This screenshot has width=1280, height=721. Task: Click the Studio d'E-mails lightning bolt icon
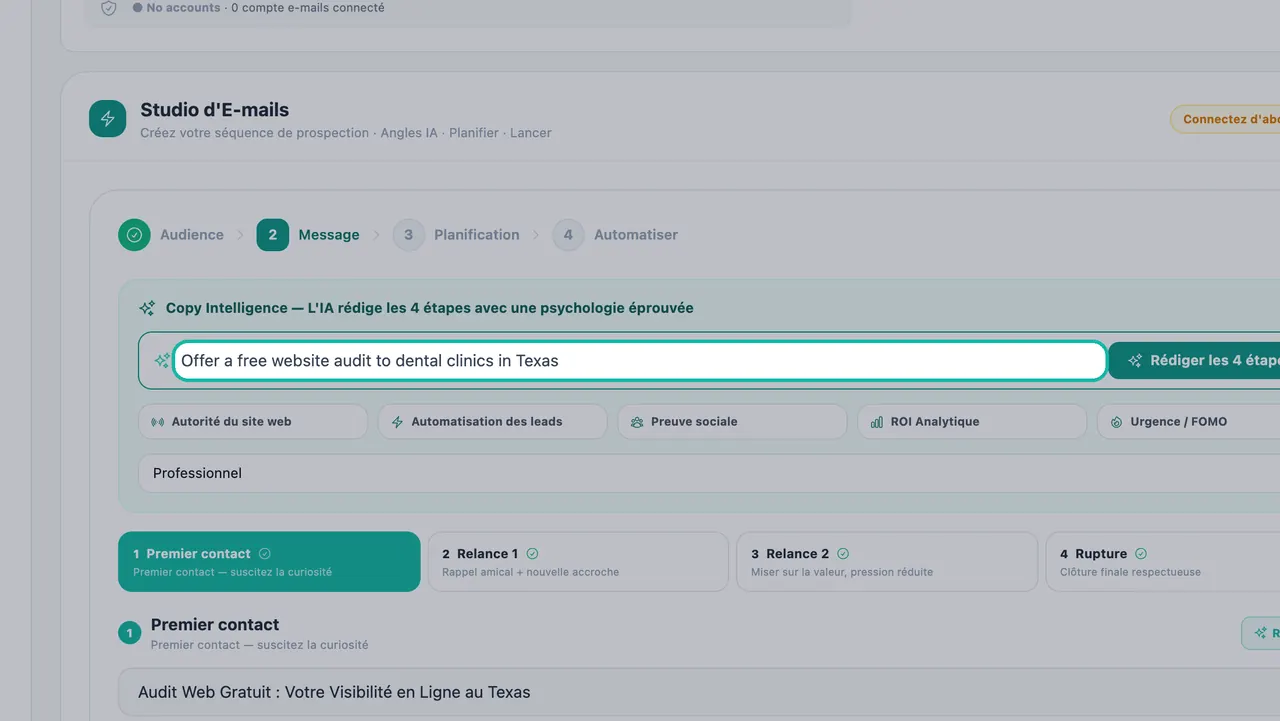click(108, 118)
